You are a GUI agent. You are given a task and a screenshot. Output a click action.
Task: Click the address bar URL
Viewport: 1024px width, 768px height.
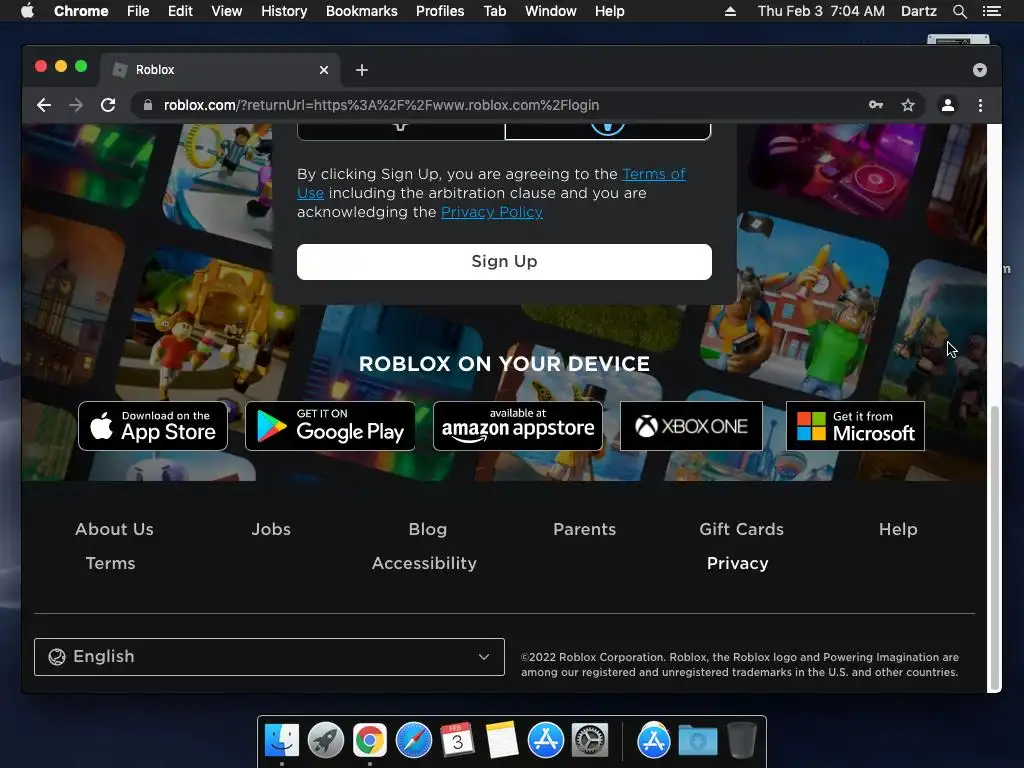click(381, 105)
